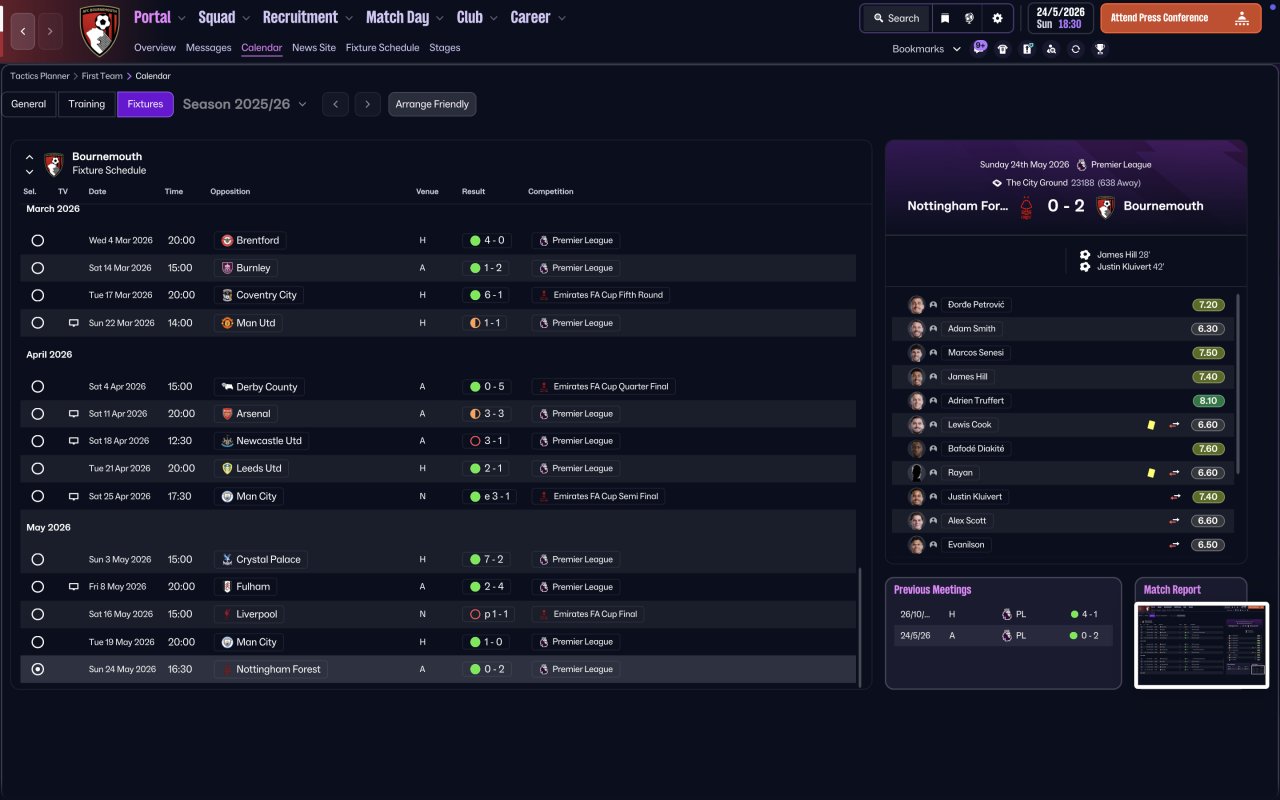Image resolution: width=1280 pixels, height=800 pixels.
Task: Open the Fixture Schedule tab
Action: [383, 48]
